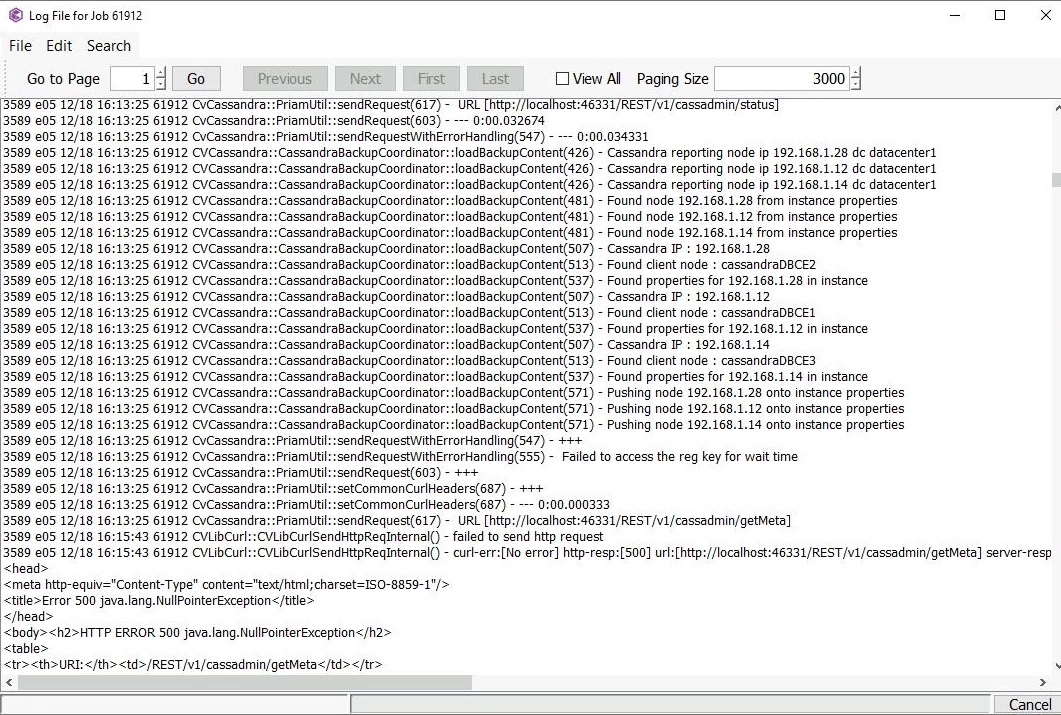Click line 'Pushing node 192.168.1.28 onto instance properties'
The height and width of the screenshot is (715, 1061).
[x=453, y=392]
